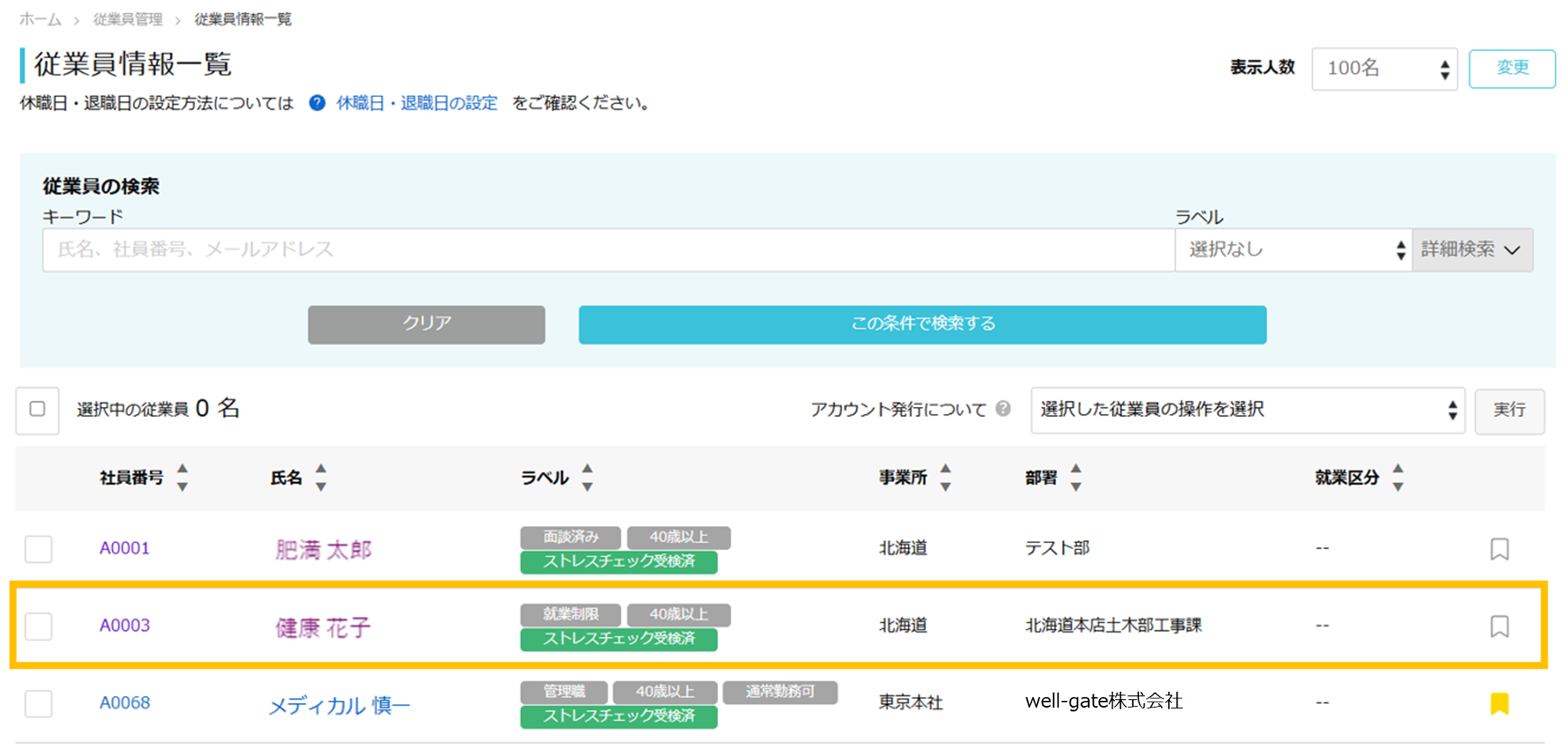Remove yellow bookmark on メディカル 慎一 row
Screen dimensions: 1568x747
[1499, 703]
